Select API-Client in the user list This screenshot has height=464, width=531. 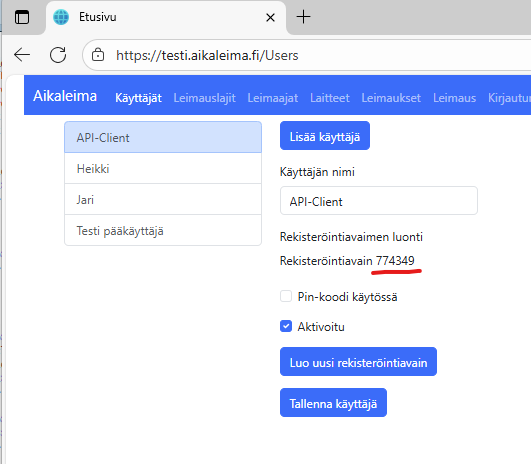point(163,138)
